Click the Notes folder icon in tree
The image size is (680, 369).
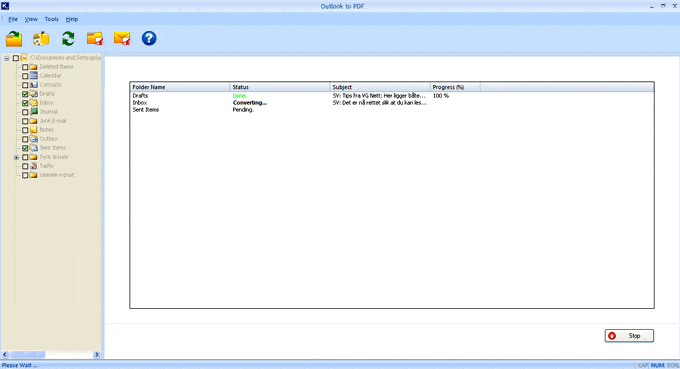33,130
